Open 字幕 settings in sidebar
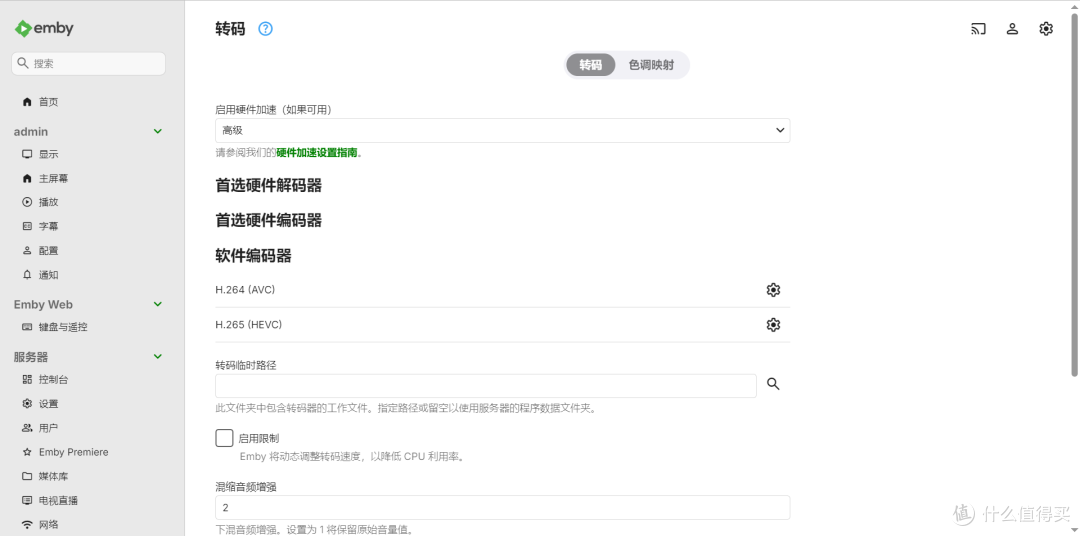 coord(48,226)
